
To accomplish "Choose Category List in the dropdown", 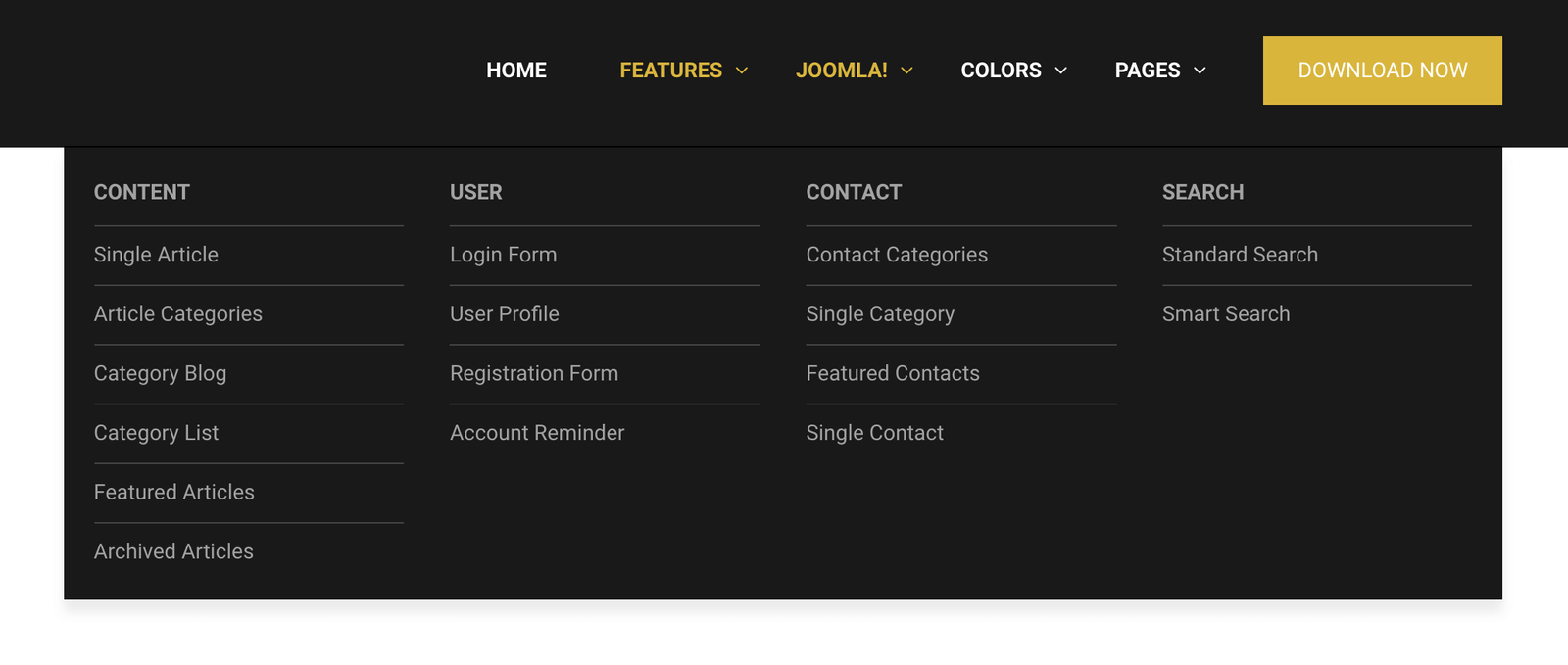I will [156, 433].
